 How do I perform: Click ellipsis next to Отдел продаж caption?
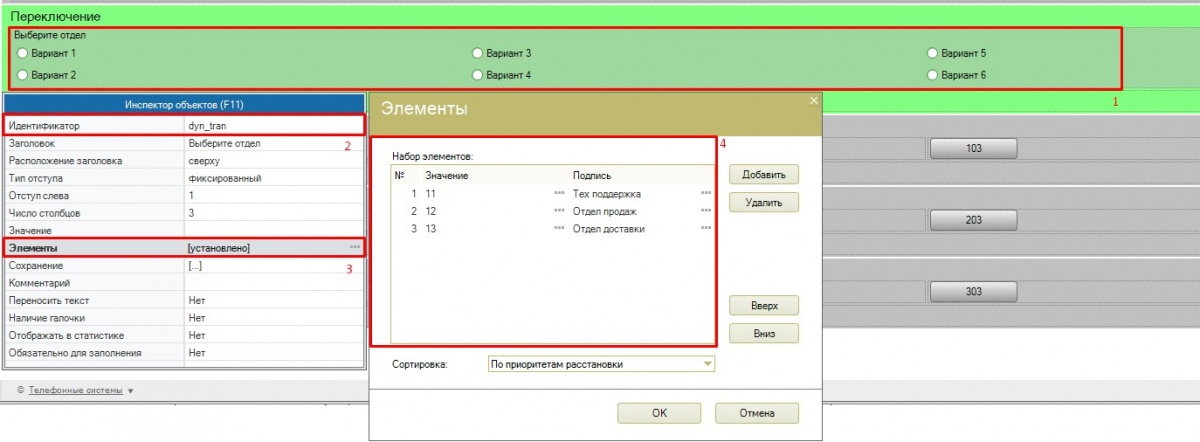[706, 211]
